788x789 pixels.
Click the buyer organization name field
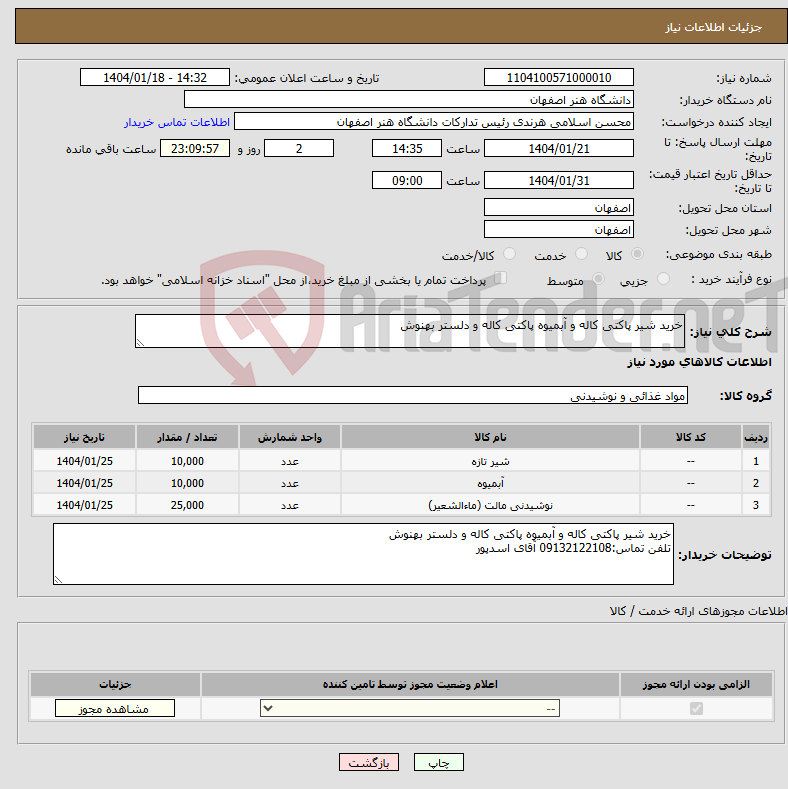pos(409,100)
